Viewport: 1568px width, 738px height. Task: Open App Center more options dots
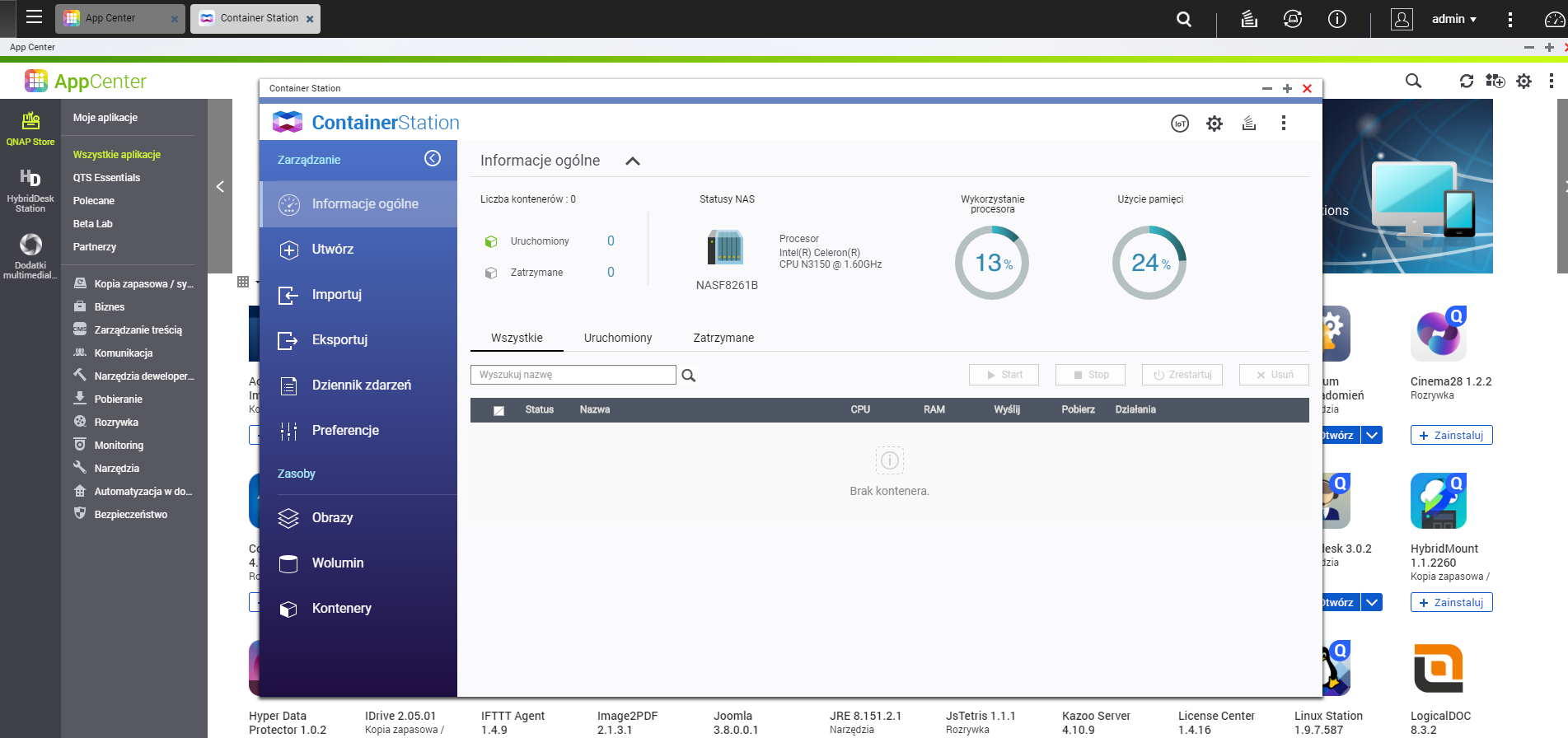(1551, 81)
